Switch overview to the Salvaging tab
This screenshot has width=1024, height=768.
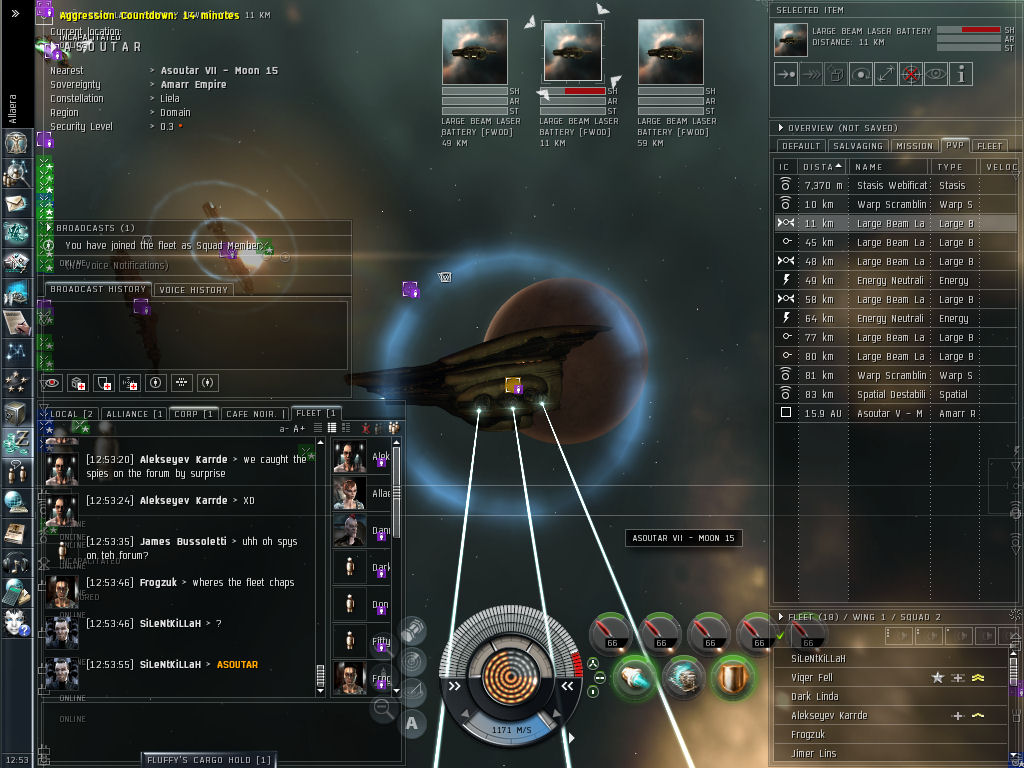[857, 146]
